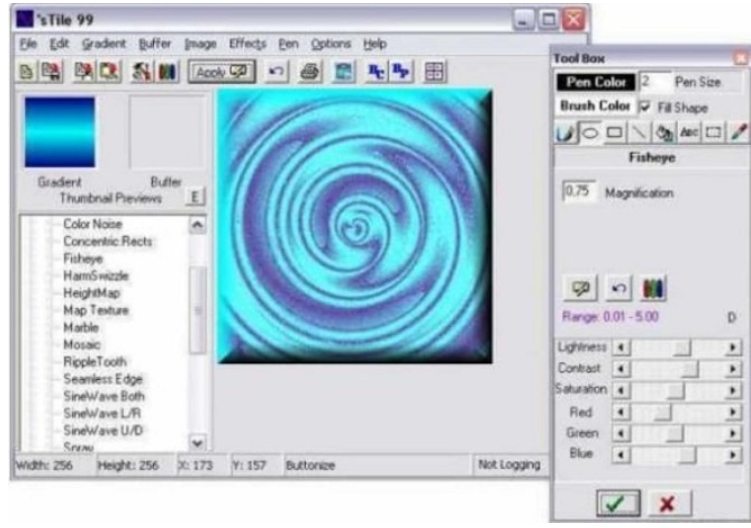
Task: Click the undo arrow in main toolbar
Action: (x=276, y=72)
